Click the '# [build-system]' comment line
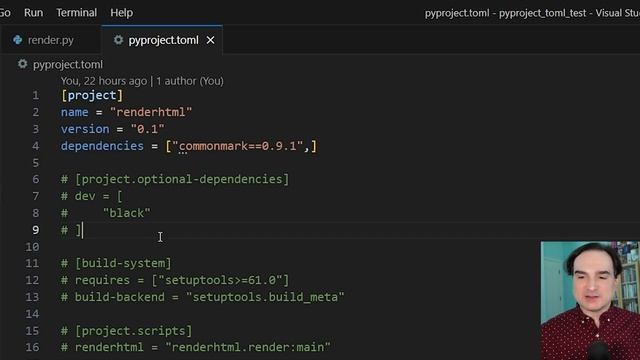 pyautogui.click(x=116, y=263)
